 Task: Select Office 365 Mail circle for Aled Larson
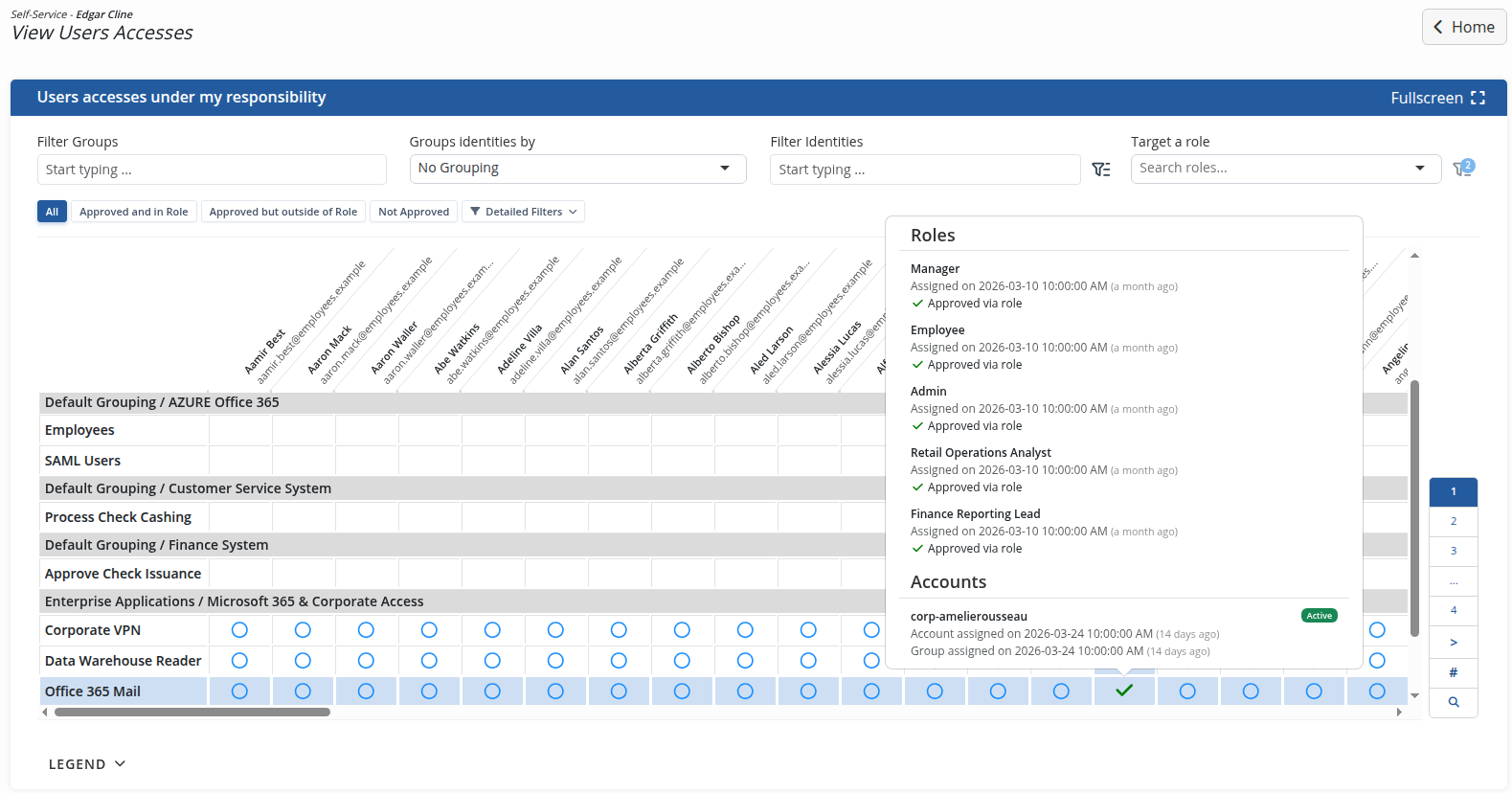pyautogui.click(x=745, y=691)
